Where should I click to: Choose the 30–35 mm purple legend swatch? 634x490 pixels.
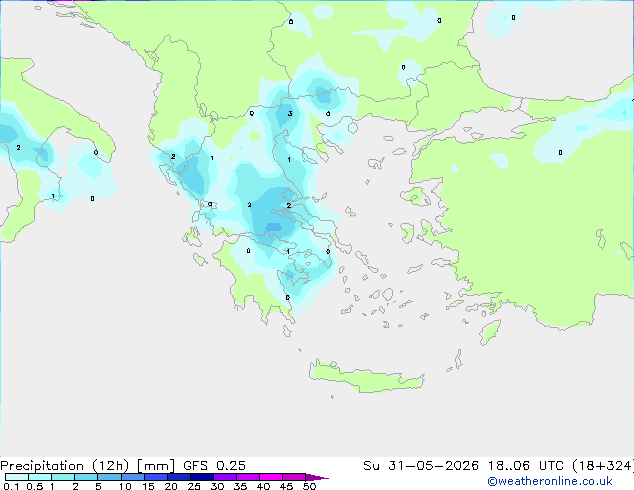(x=225, y=477)
